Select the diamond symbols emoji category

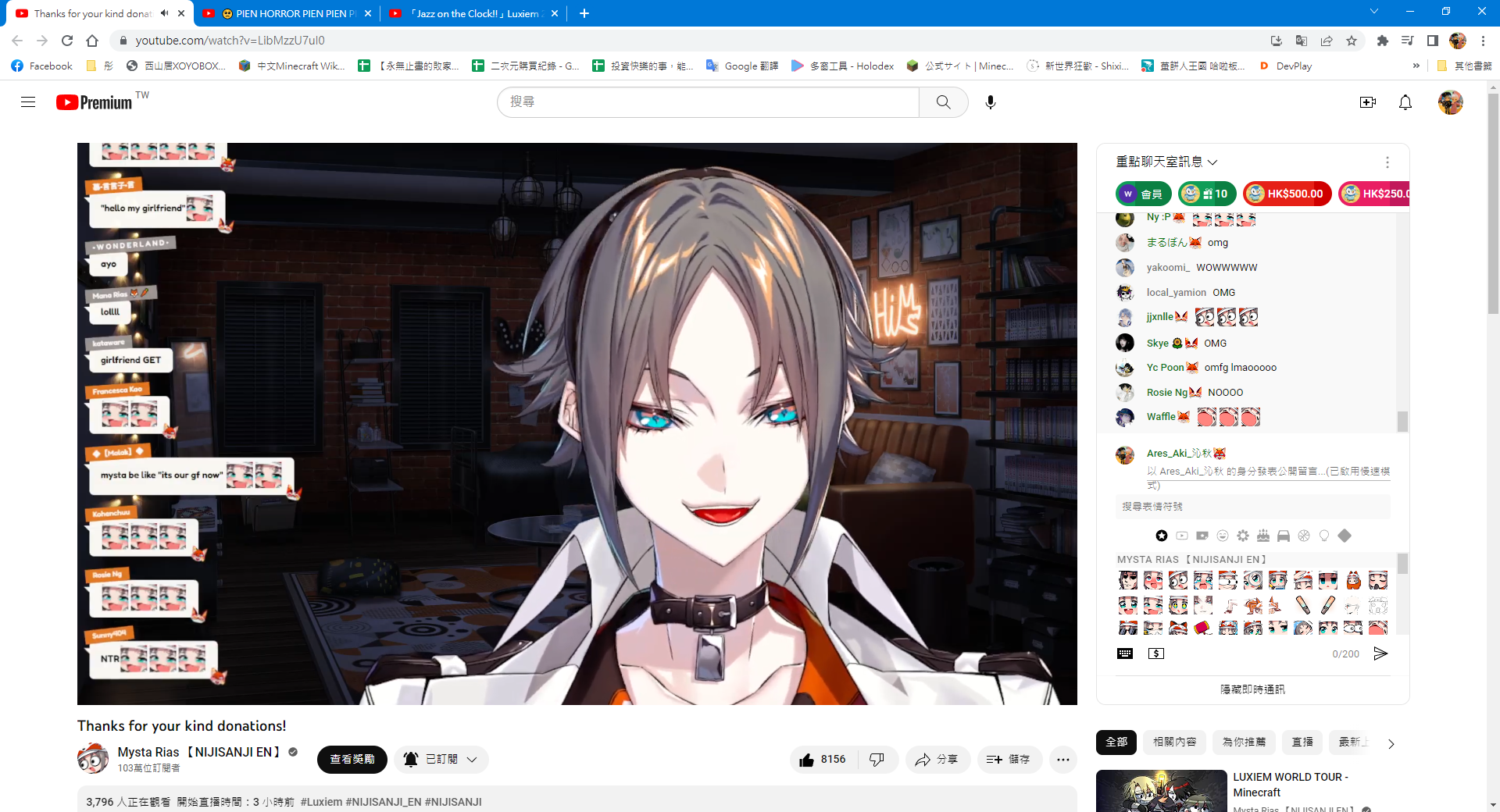[1345, 536]
